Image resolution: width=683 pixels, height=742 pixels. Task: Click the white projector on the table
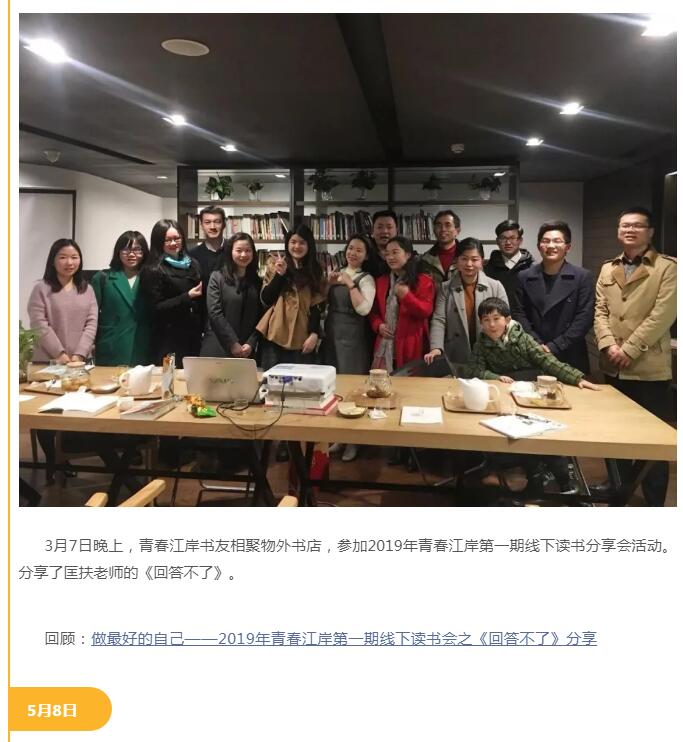[300, 381]
